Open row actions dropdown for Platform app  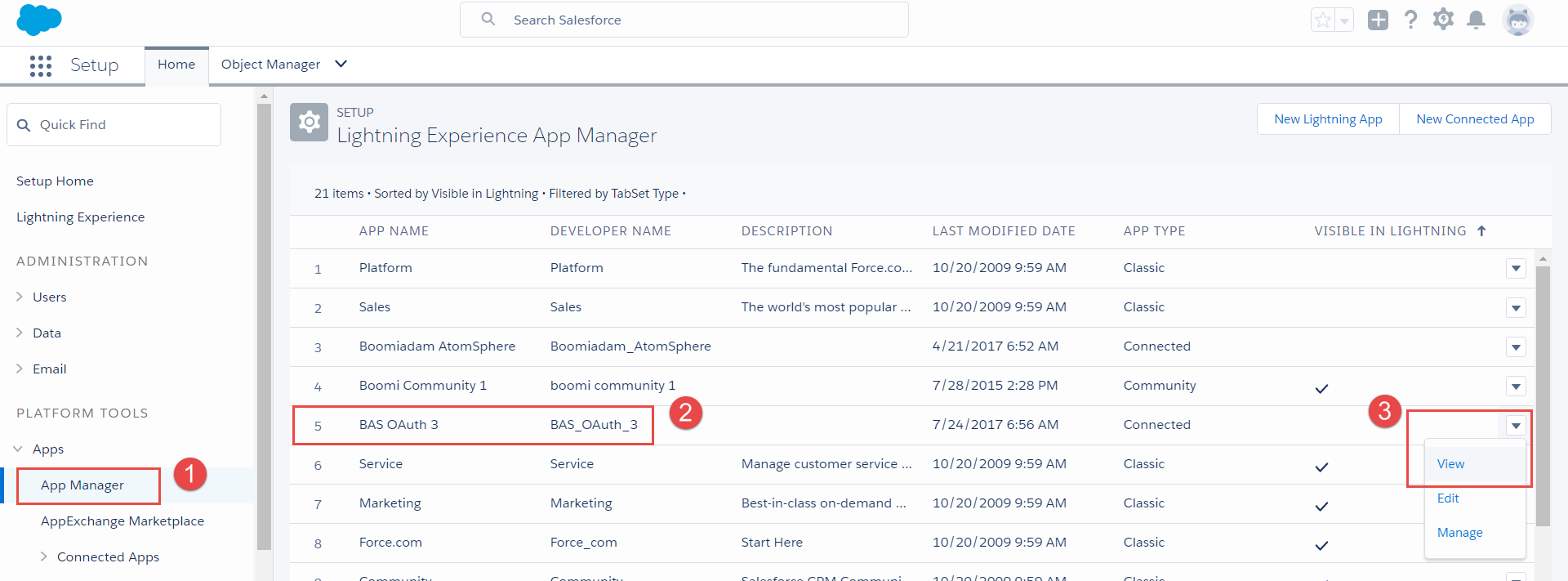pyautogui.click(x=1516, y=268)
